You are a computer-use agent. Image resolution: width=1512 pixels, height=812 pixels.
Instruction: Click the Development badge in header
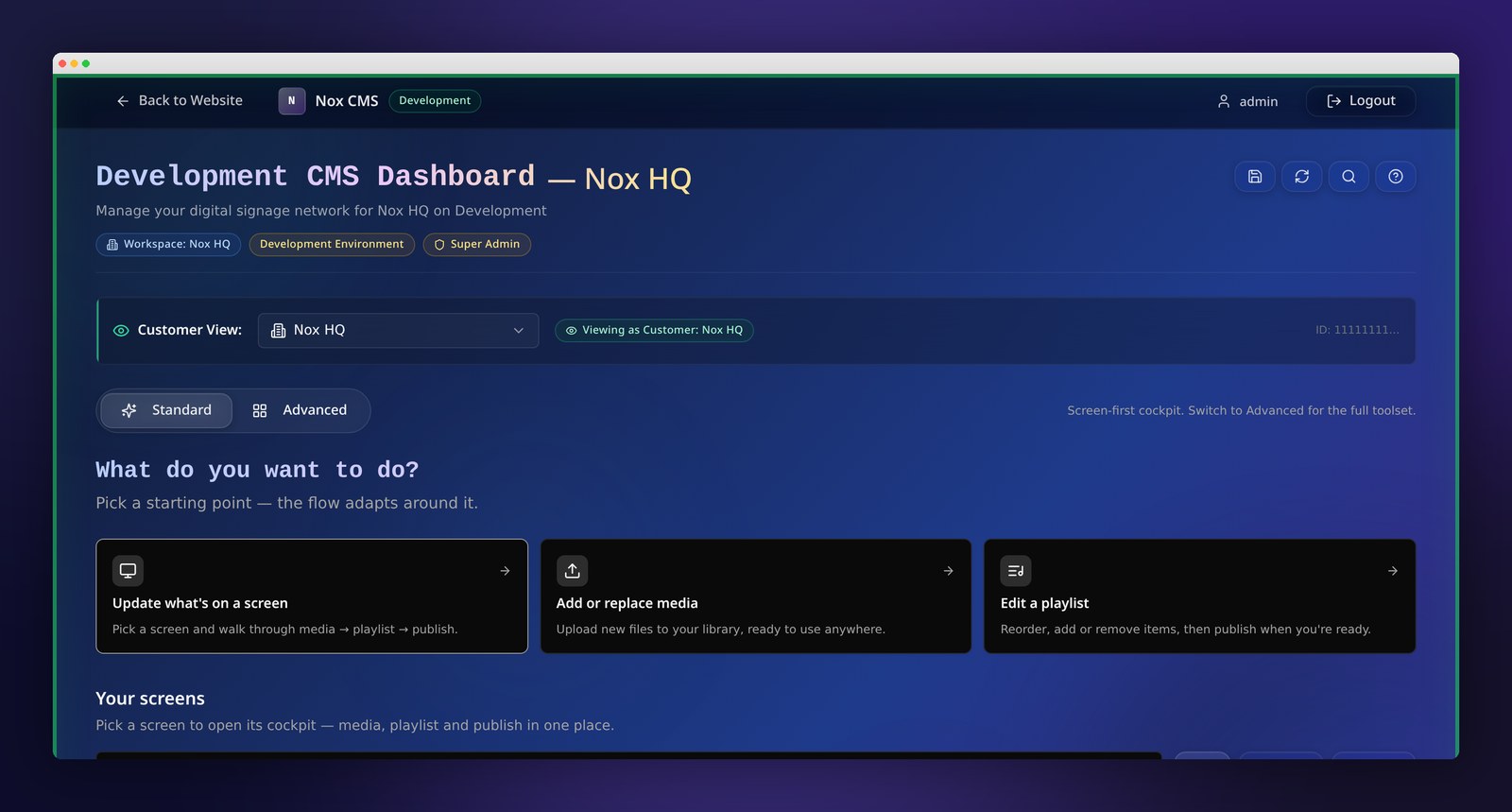click(x=435, y=101)
